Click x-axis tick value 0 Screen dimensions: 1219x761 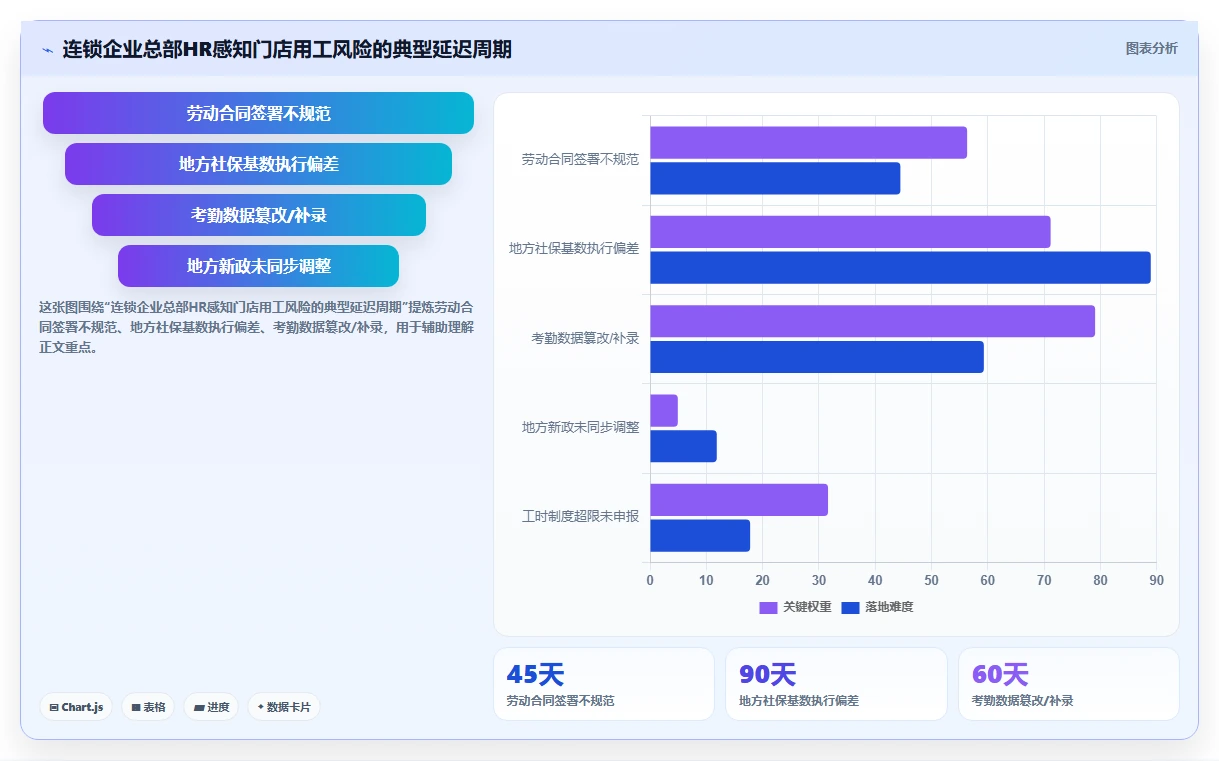coord(650,581)
